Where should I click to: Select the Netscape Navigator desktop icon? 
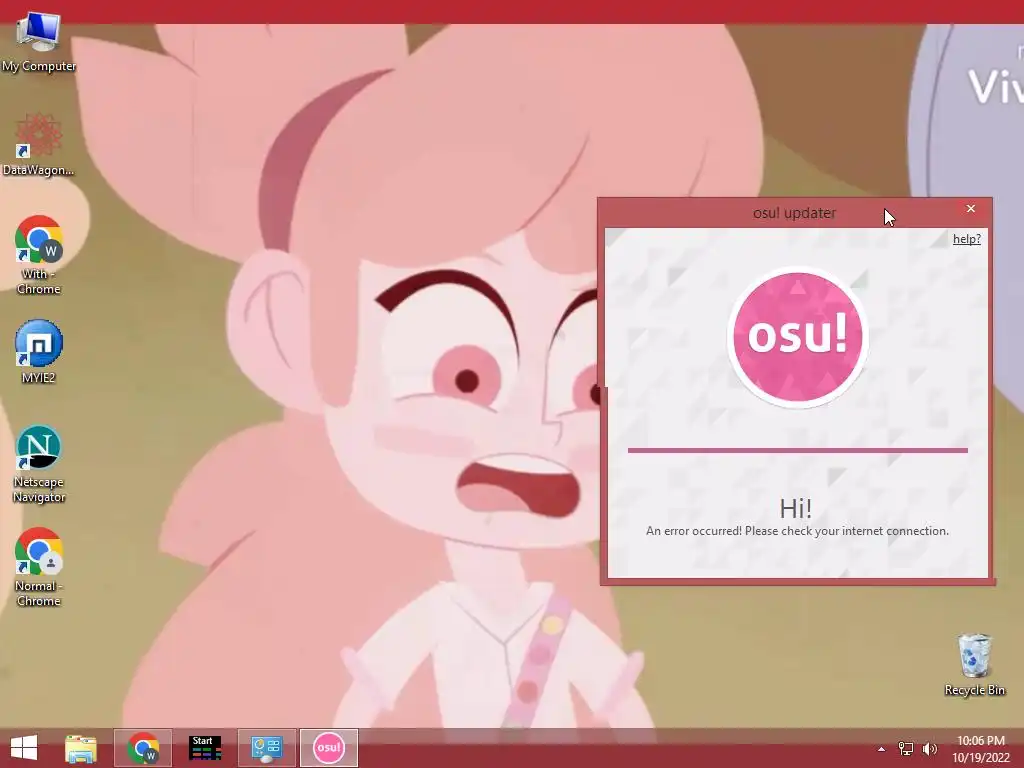pyautogui.click(x=39, y=464)
